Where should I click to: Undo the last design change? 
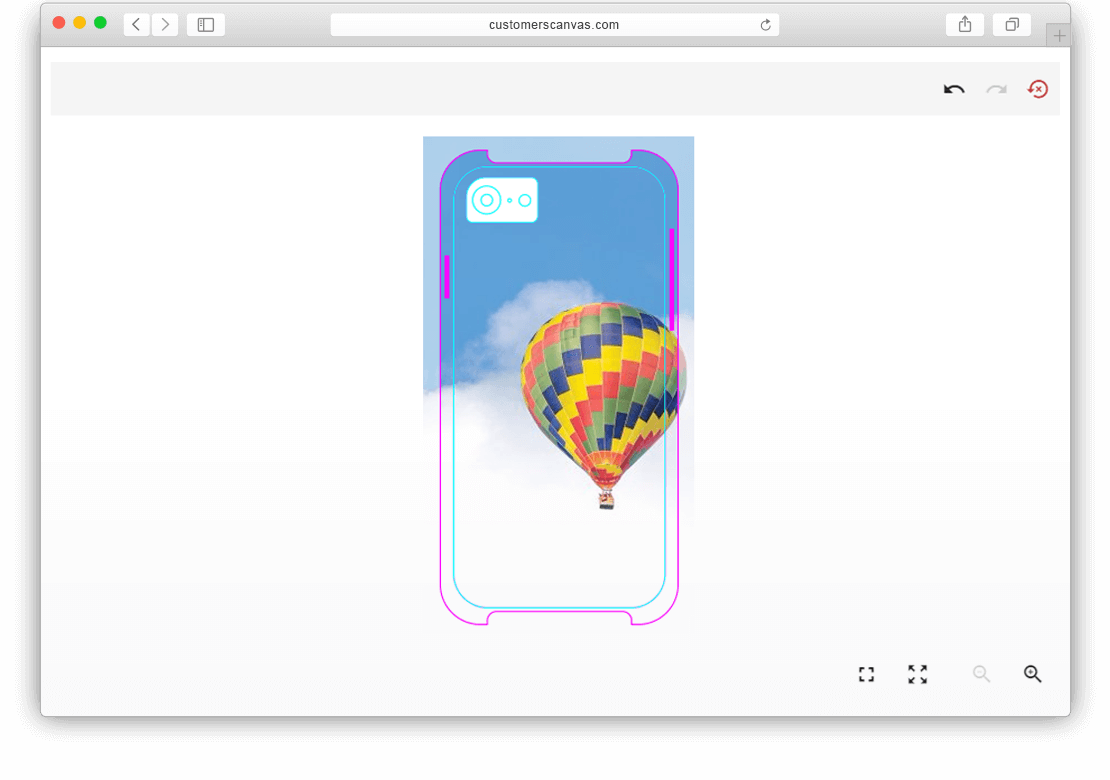coord(953,89)
